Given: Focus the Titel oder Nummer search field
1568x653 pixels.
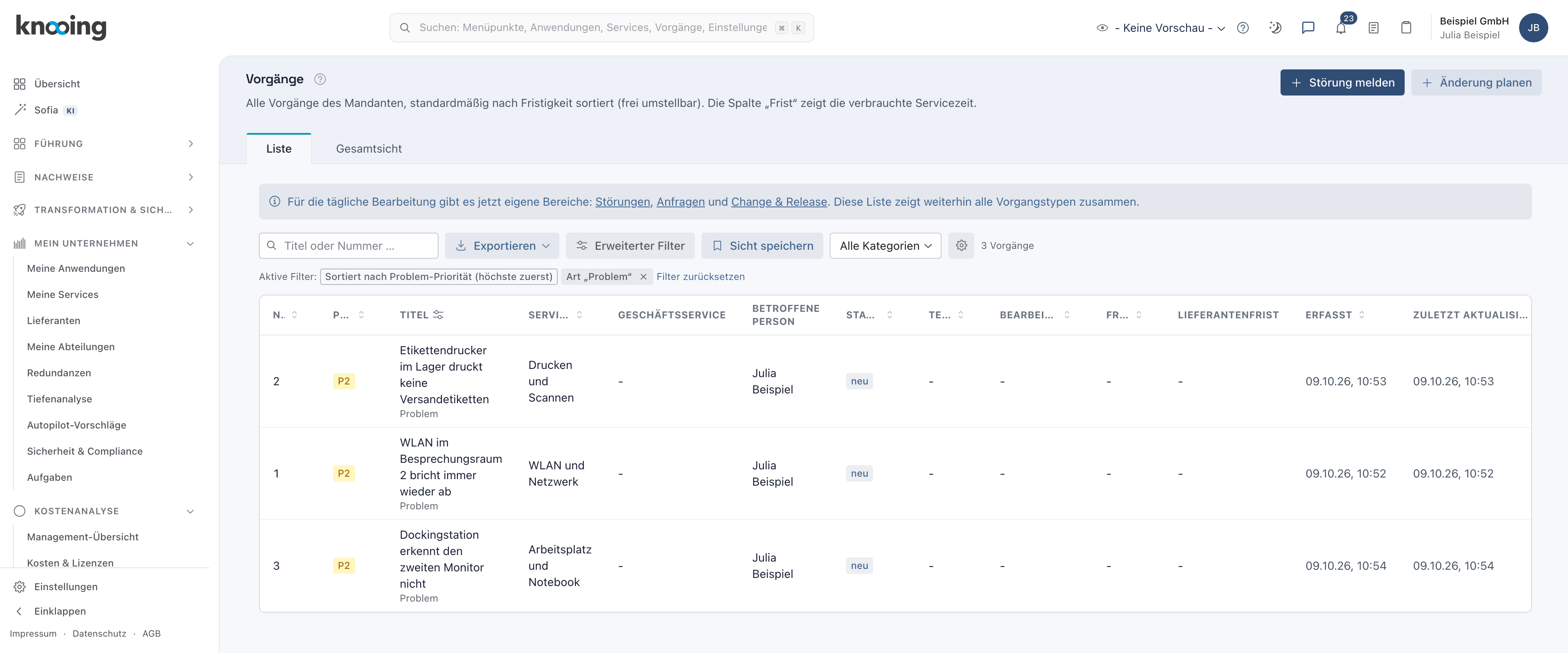Looking at the screenshot, I should (348, 245).
